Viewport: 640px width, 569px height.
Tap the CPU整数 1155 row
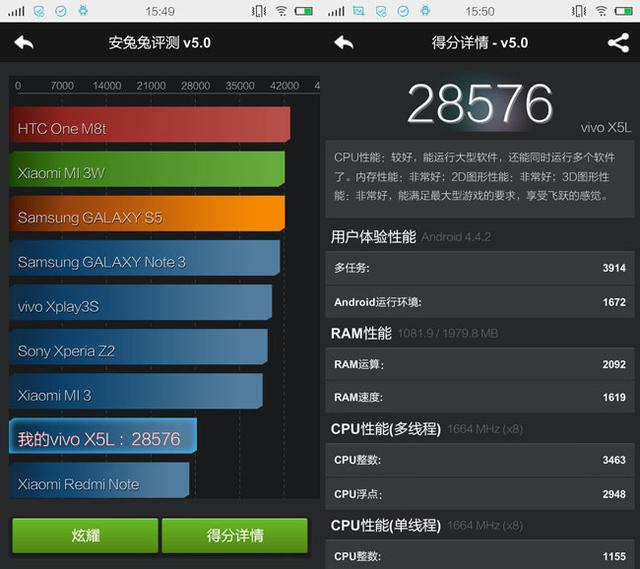click(480, 555)
